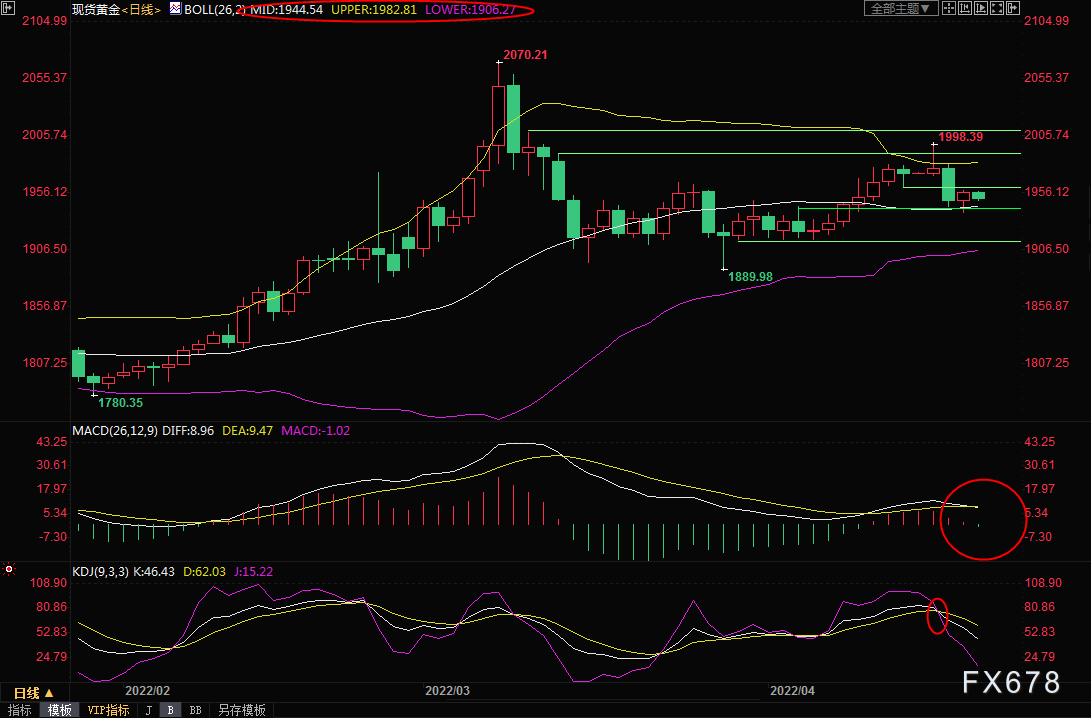Expand the left side panel icon
1091x718 pixels.
[8, 8]
